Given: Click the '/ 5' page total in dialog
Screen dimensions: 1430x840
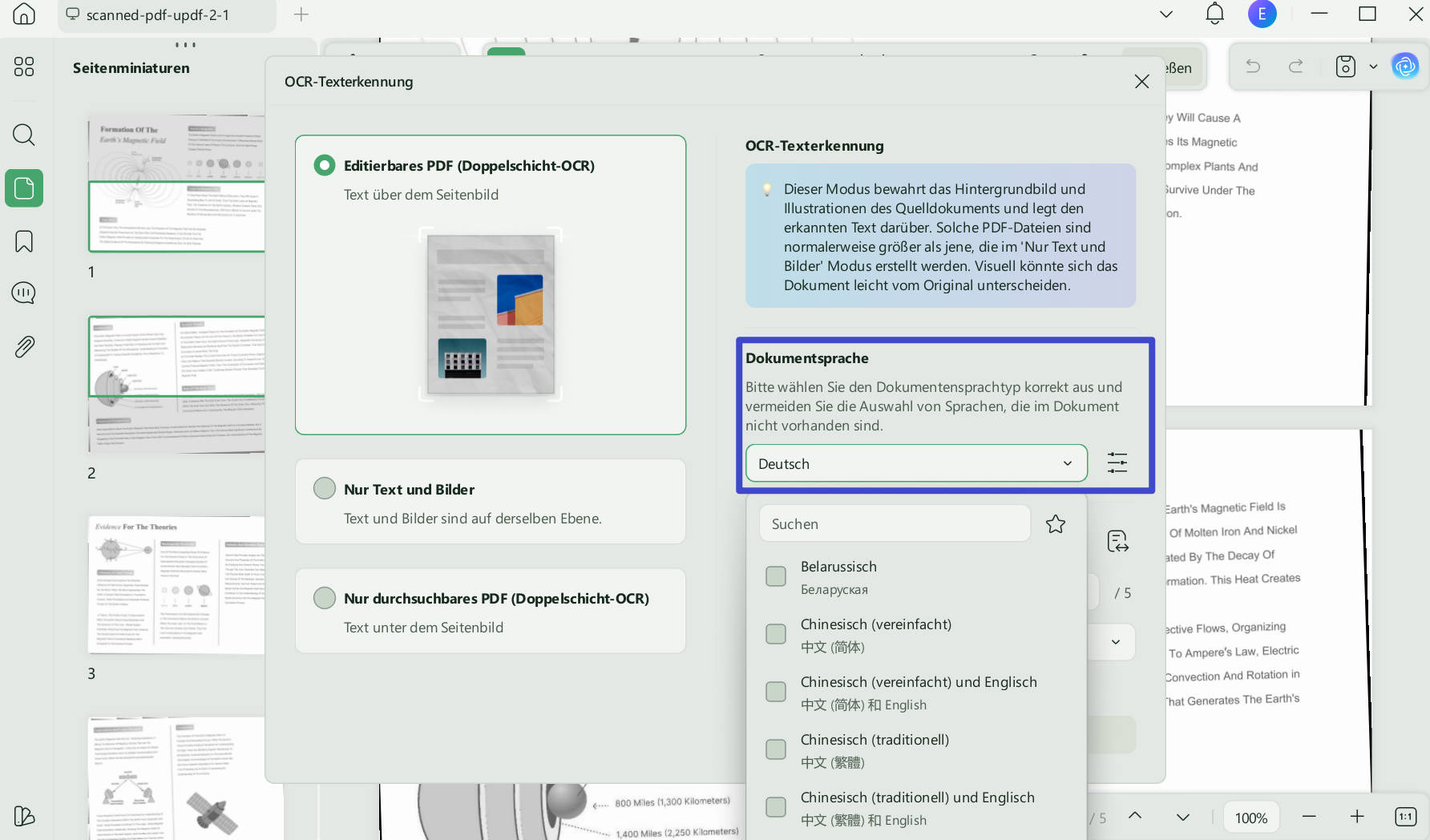Looking at the screenshot, I should point(1123,593).
